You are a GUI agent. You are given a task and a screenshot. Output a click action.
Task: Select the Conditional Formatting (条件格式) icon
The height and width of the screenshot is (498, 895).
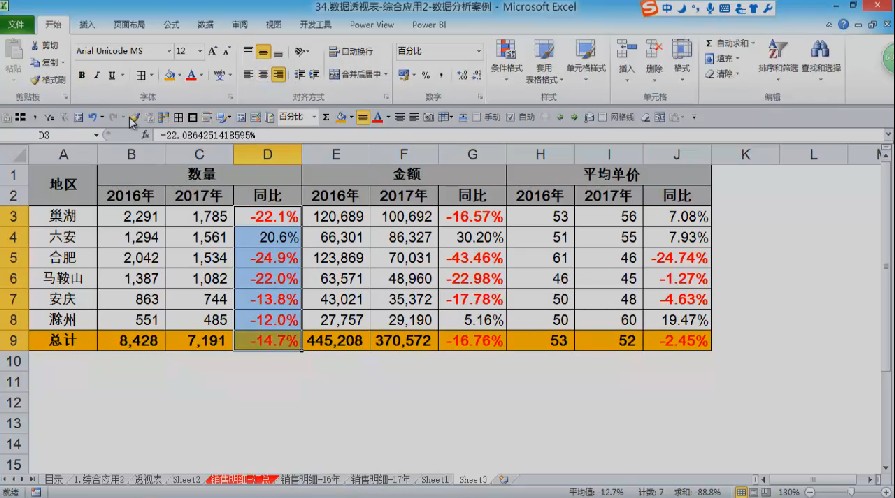pos(506,61)
